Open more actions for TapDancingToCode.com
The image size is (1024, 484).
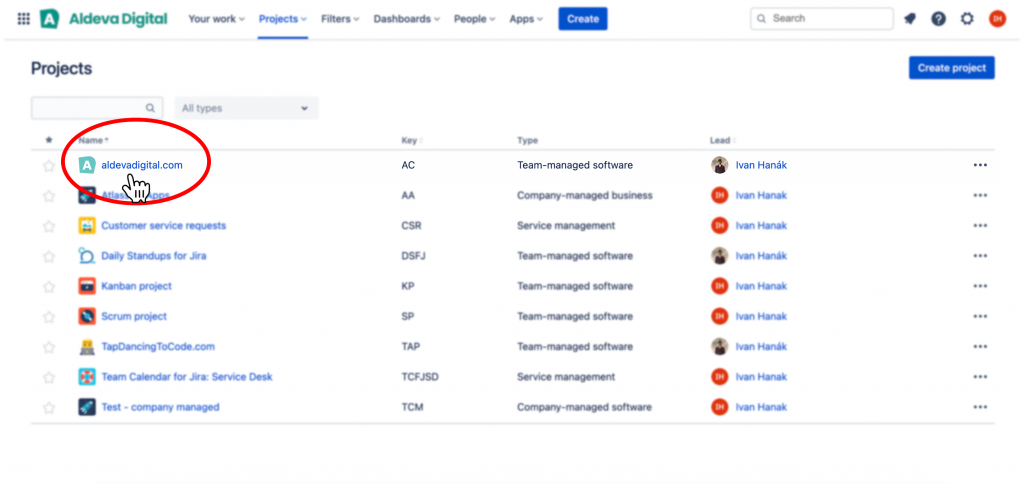click(980, 347)
